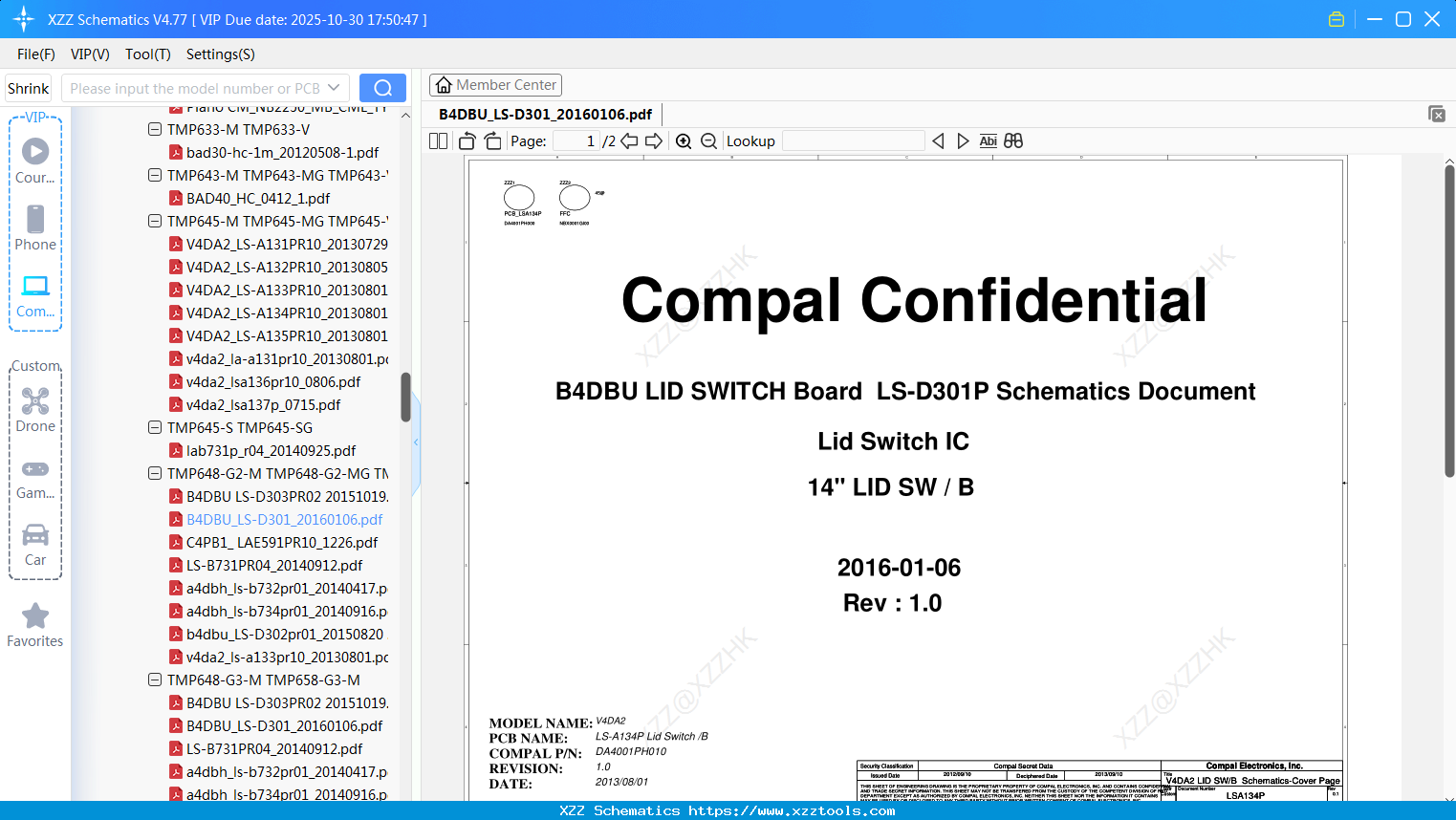Click the stacked-windows icon beside the document tab bar
The image size is (1456, 820).
point(1437,114)
